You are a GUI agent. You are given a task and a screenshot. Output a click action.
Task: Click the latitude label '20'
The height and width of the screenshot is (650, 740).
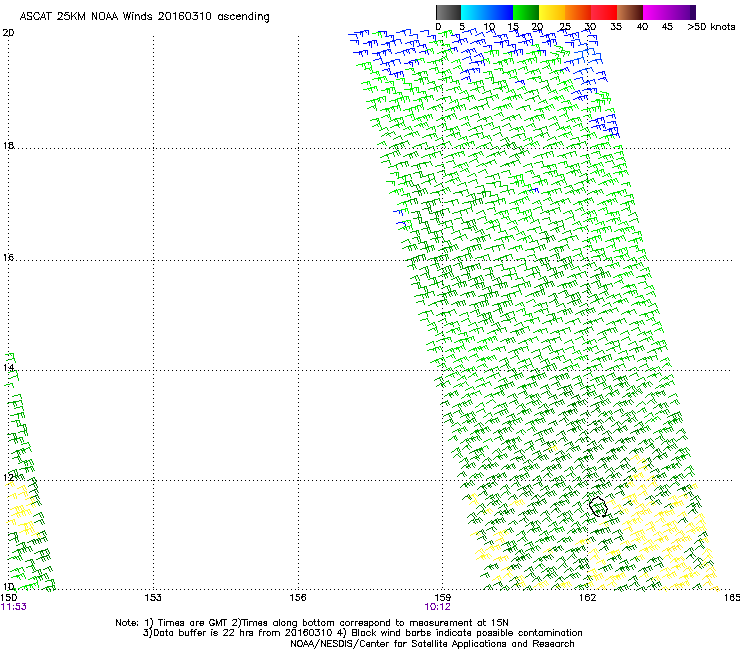8,33
